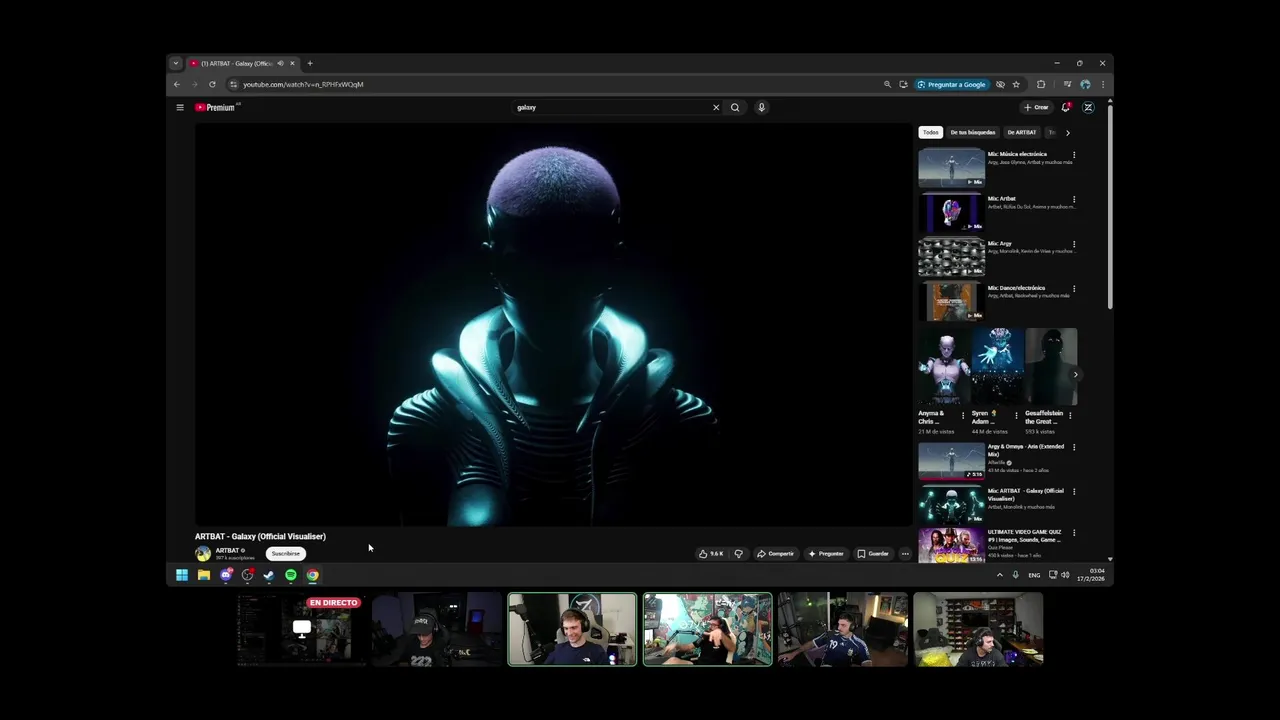Open ARTBAT channel avatar
The image size is (1280, 720).
[203, 553]
